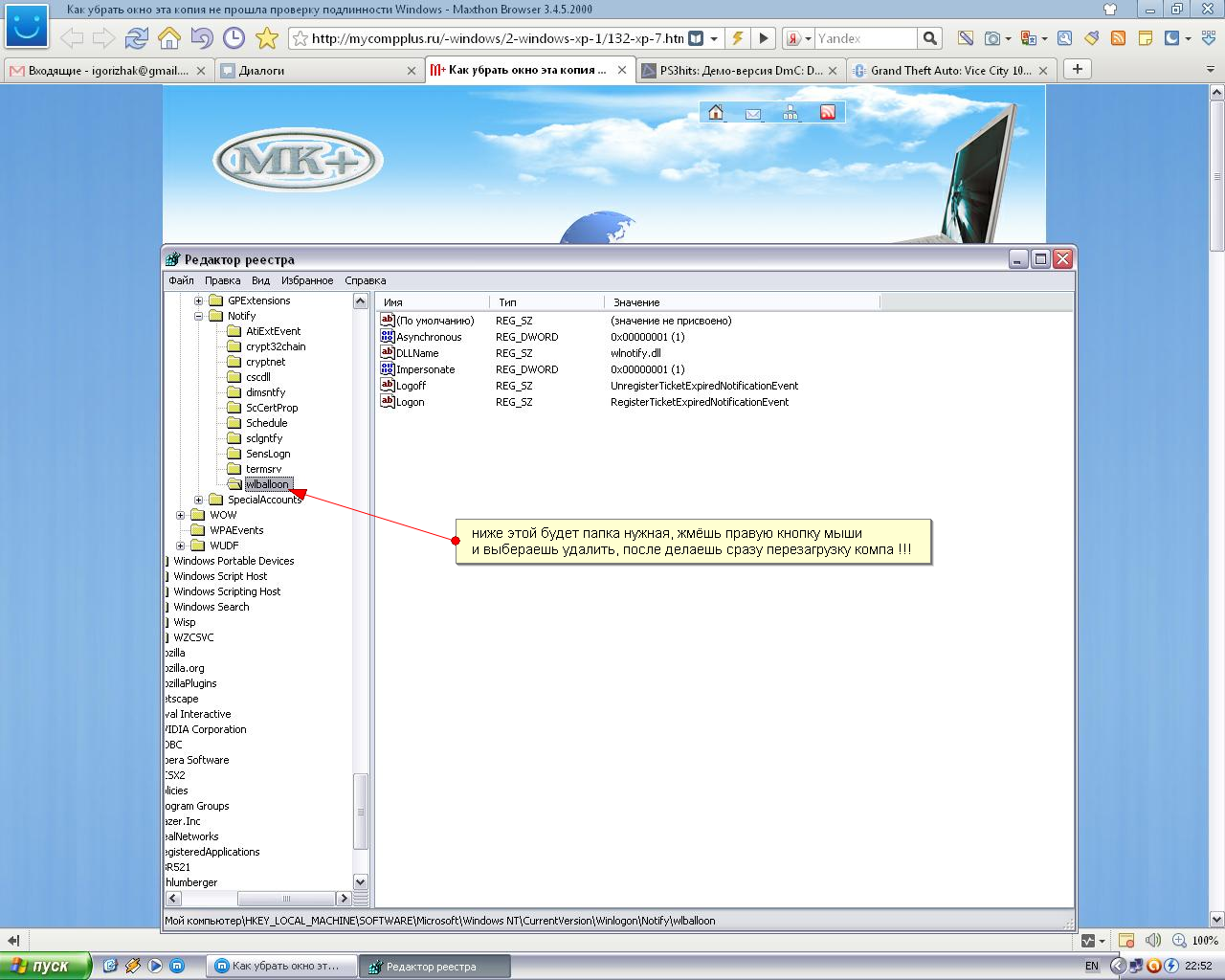1225x980 pixels.
Task: Click the favorites star icon in toolbar
Action: [267, 38]
